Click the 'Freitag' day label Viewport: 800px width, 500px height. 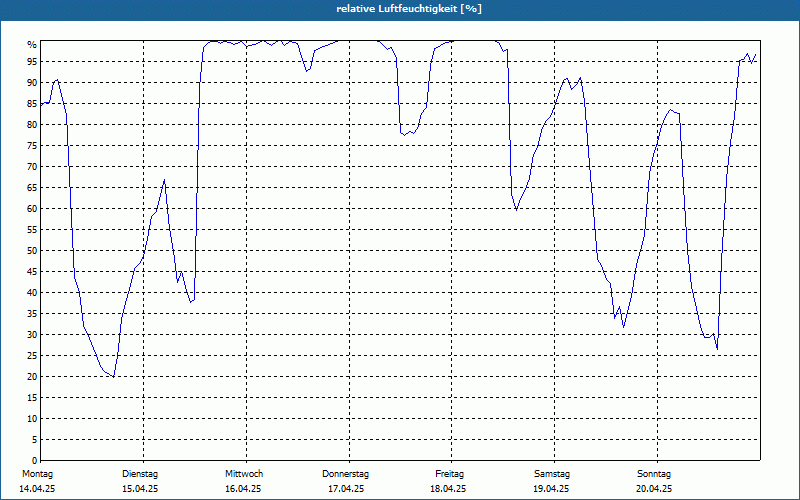[x=449, y=474]
